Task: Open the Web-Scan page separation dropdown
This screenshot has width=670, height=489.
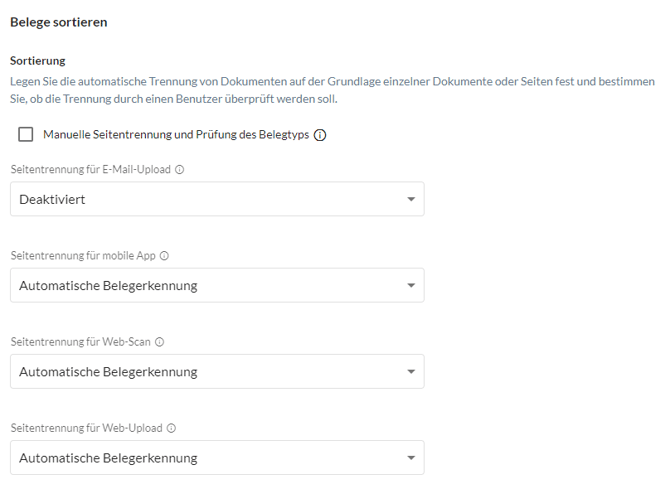Action: click(217, 372)
